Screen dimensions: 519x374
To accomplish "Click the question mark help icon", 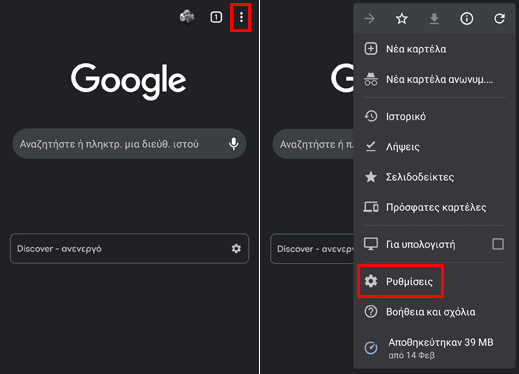I will (371, 312).
